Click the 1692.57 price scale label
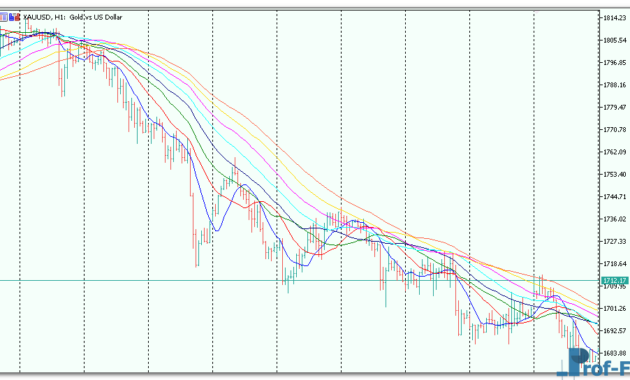The height and width of the screenshot is (380, 630). pos(615,331)
